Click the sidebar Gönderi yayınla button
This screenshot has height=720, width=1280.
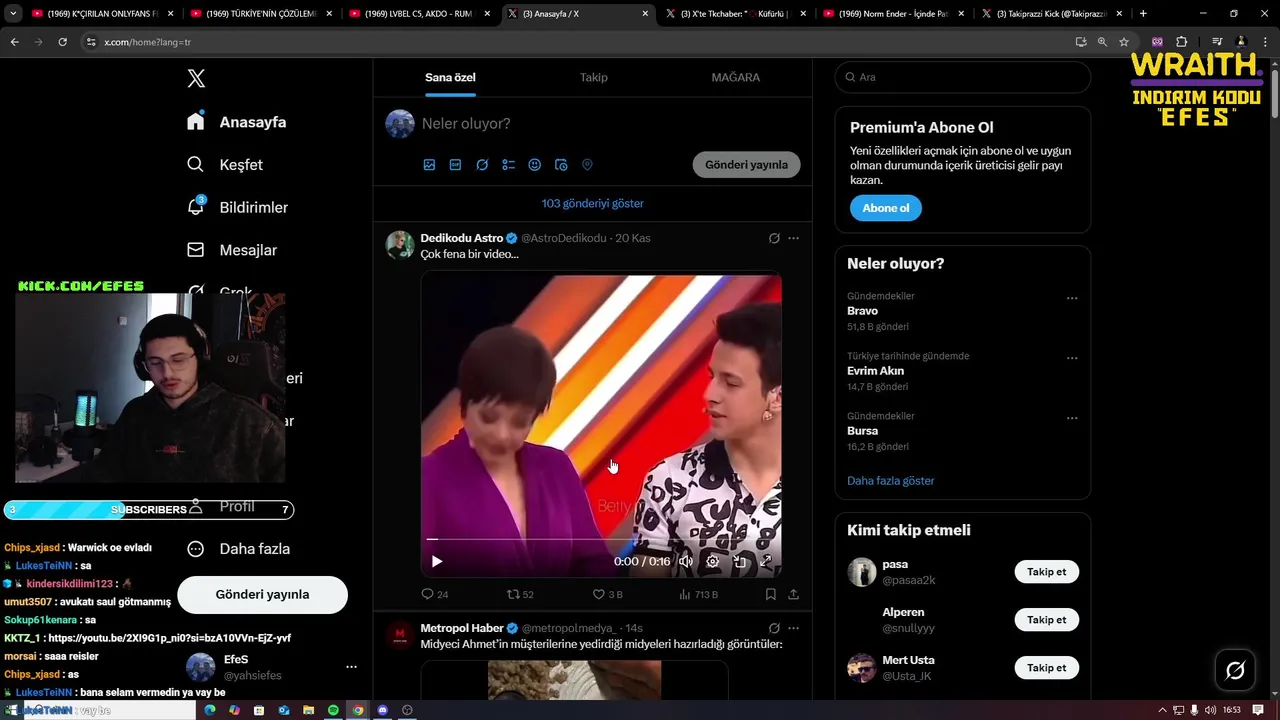tap(262, 594)
